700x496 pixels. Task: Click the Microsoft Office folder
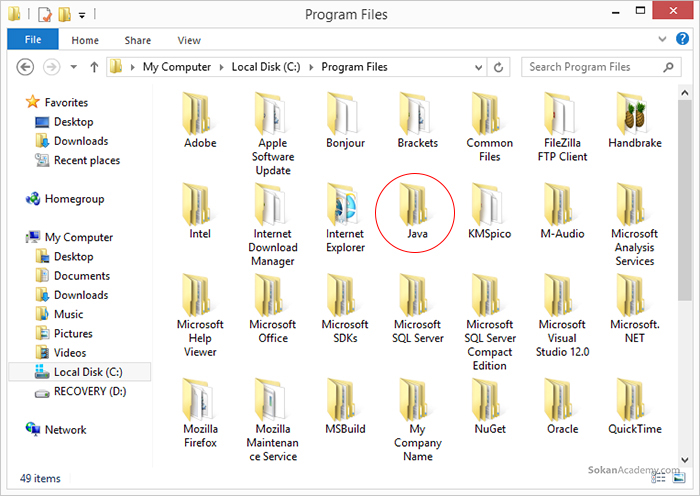point(272,309)
